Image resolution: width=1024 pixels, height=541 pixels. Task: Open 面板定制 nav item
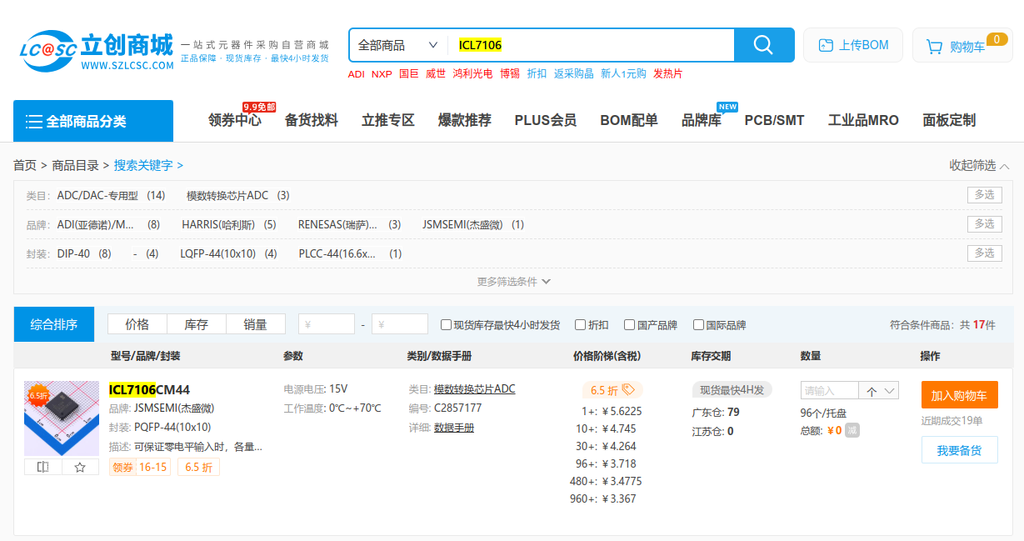[x=949, y=120]
